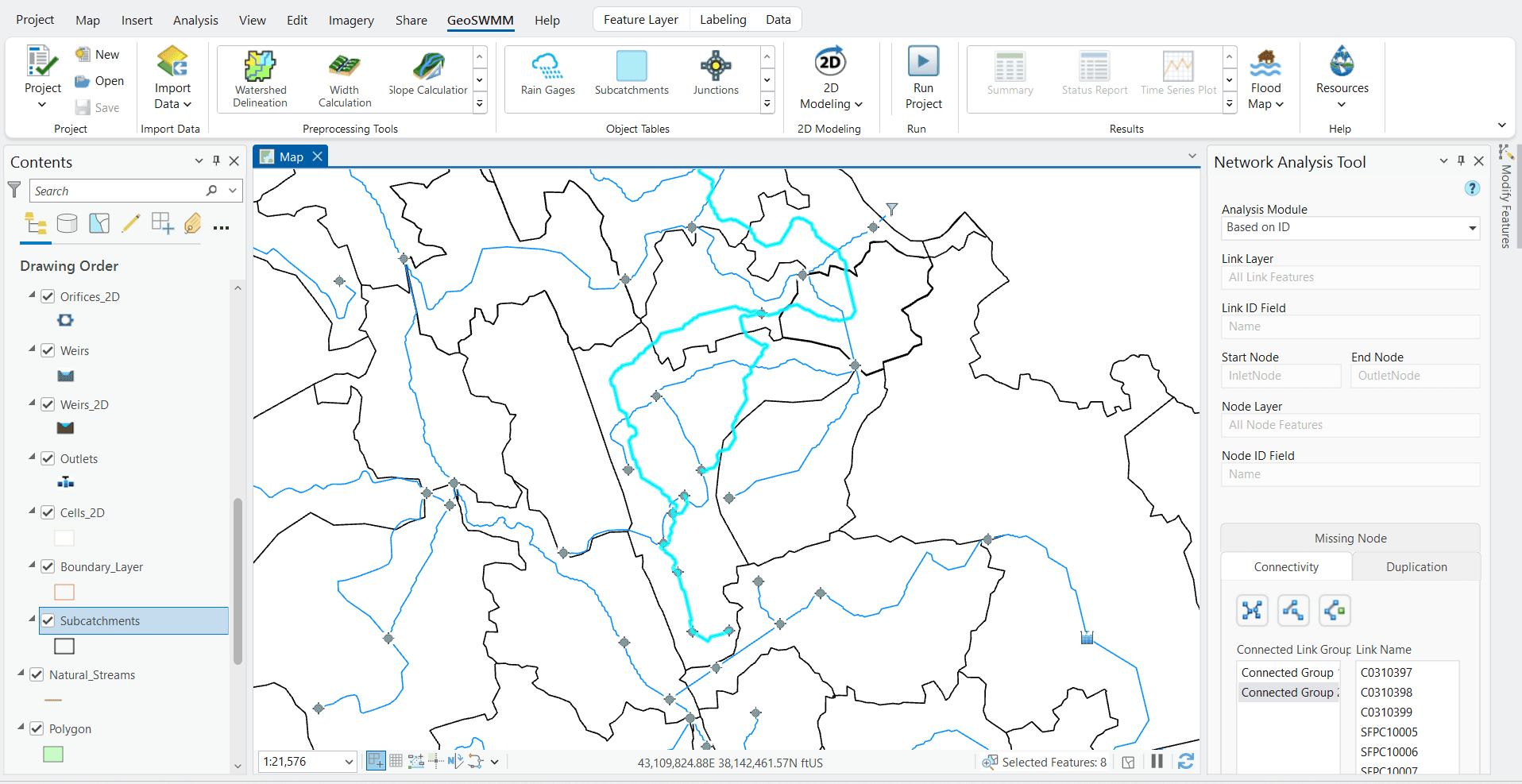Click the Polygon layer green color swatch
1522x784 pixels.
click(52, 755)
